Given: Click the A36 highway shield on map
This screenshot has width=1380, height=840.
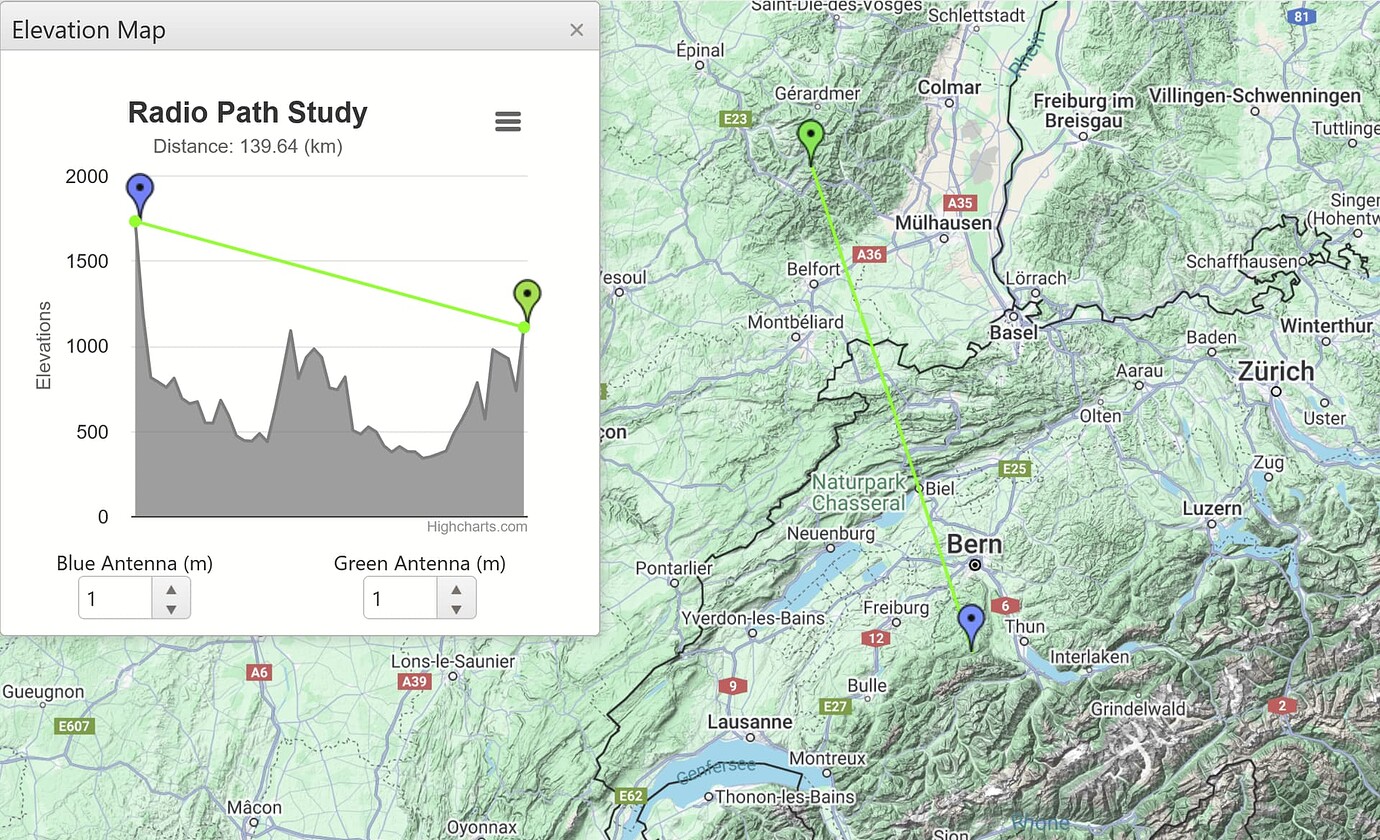Looking at the screenshot, I should tap(869, 254).
